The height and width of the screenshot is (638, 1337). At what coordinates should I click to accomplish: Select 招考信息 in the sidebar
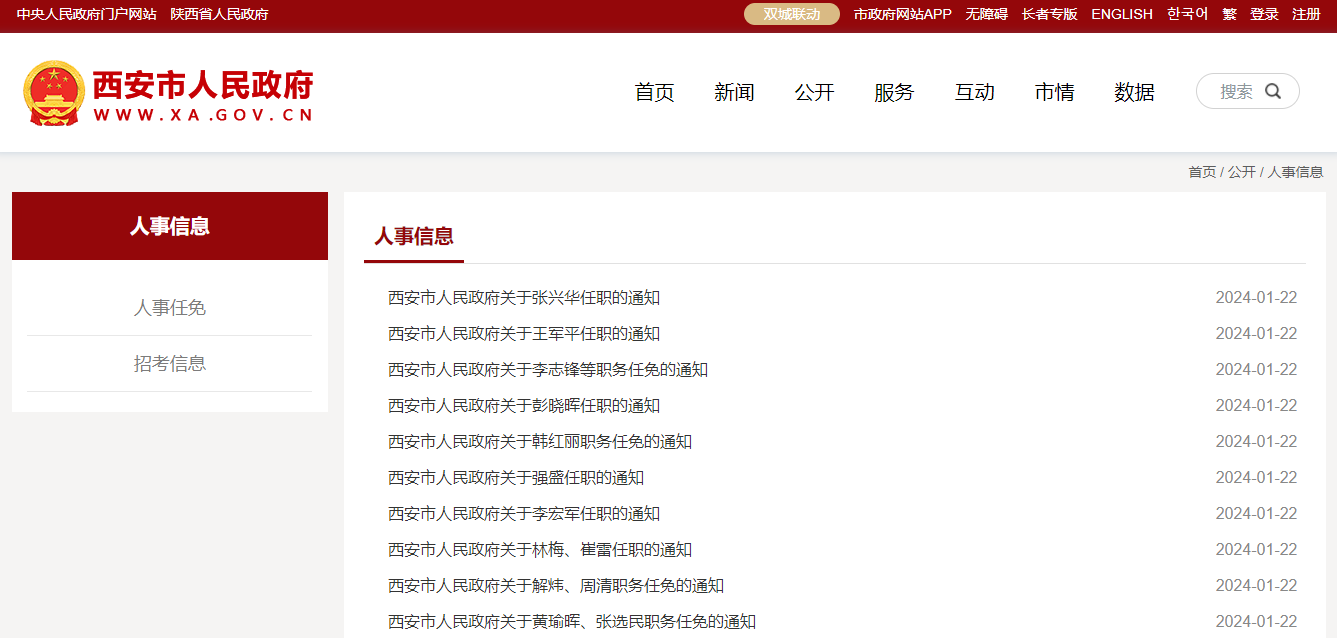pyautogui.click(x=170, y=364)
